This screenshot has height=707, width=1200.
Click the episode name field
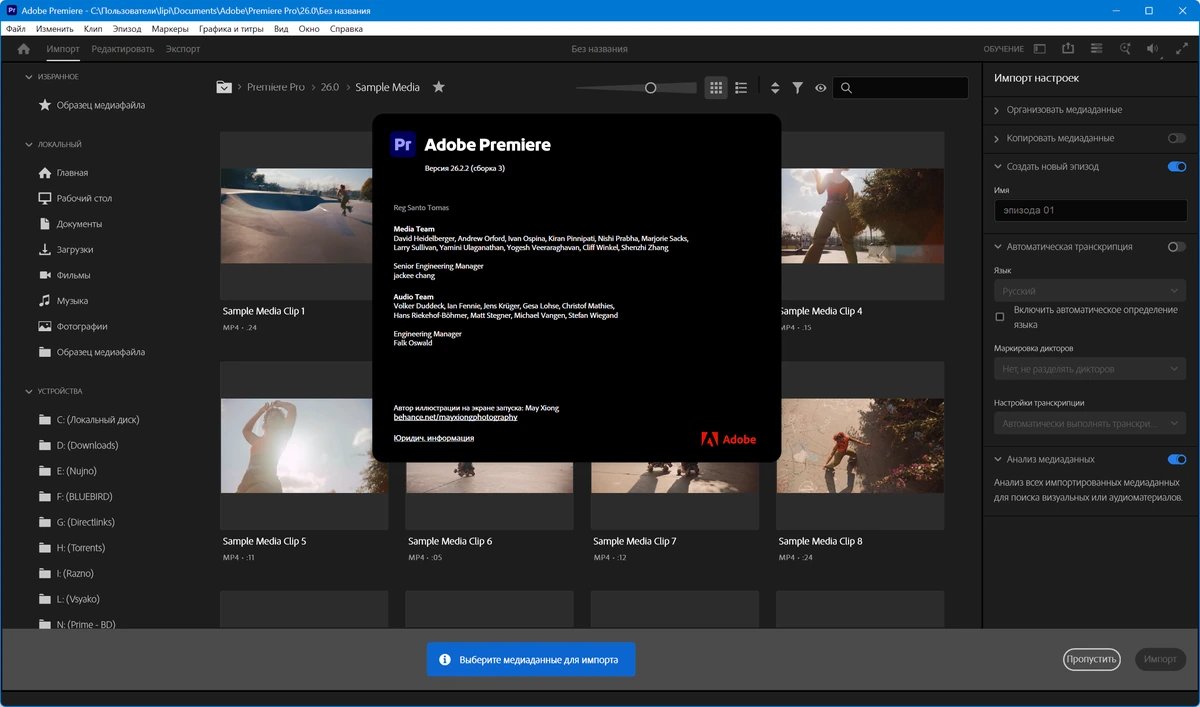[1090, 210]
